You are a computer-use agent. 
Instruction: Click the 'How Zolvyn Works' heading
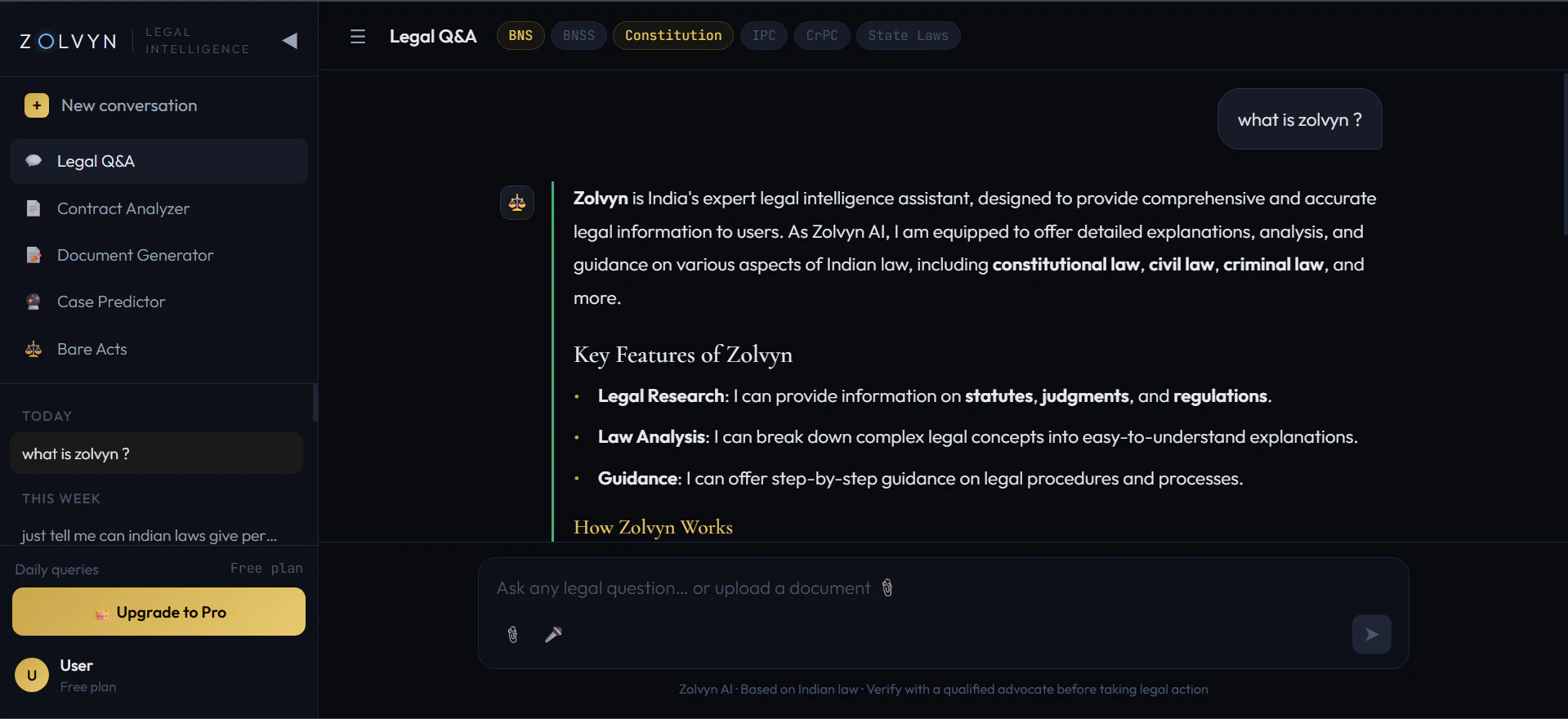pyautogui.click(x=653, y=527)
